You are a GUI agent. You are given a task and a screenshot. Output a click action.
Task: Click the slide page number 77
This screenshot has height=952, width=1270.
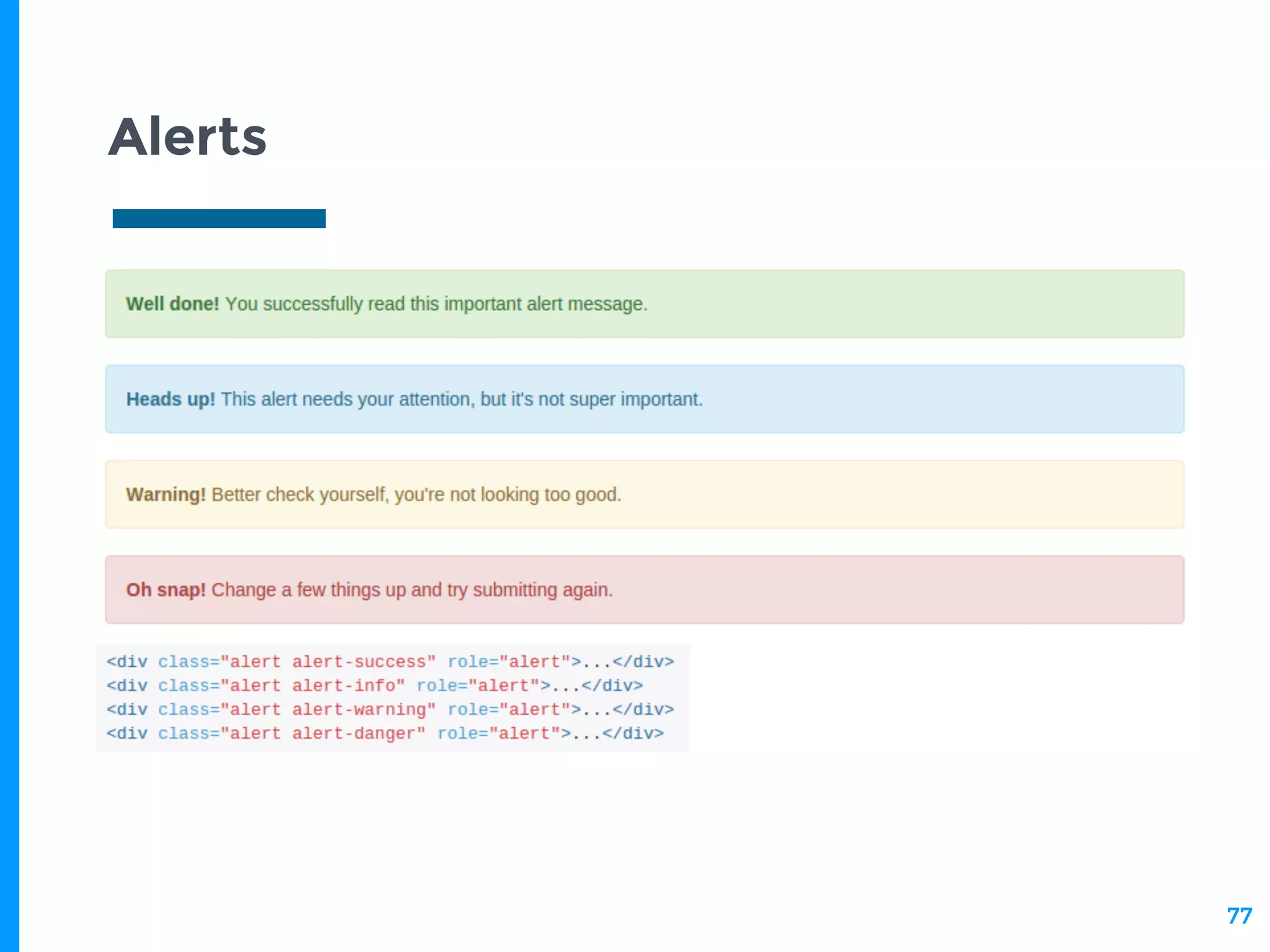click(1239, 916)
